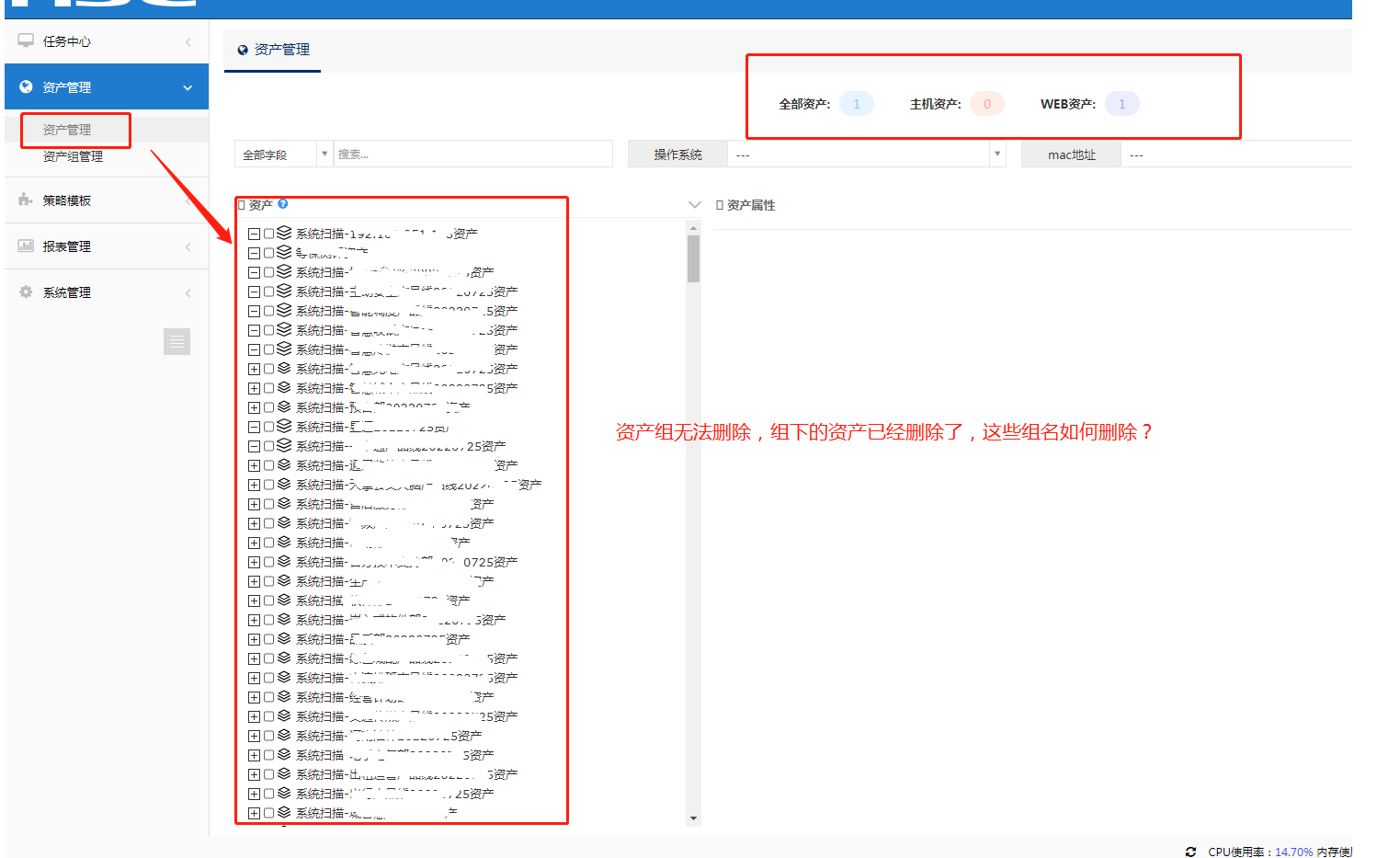Collapse the 系统扫描-192.1 group with its minus box

(254, 234)
